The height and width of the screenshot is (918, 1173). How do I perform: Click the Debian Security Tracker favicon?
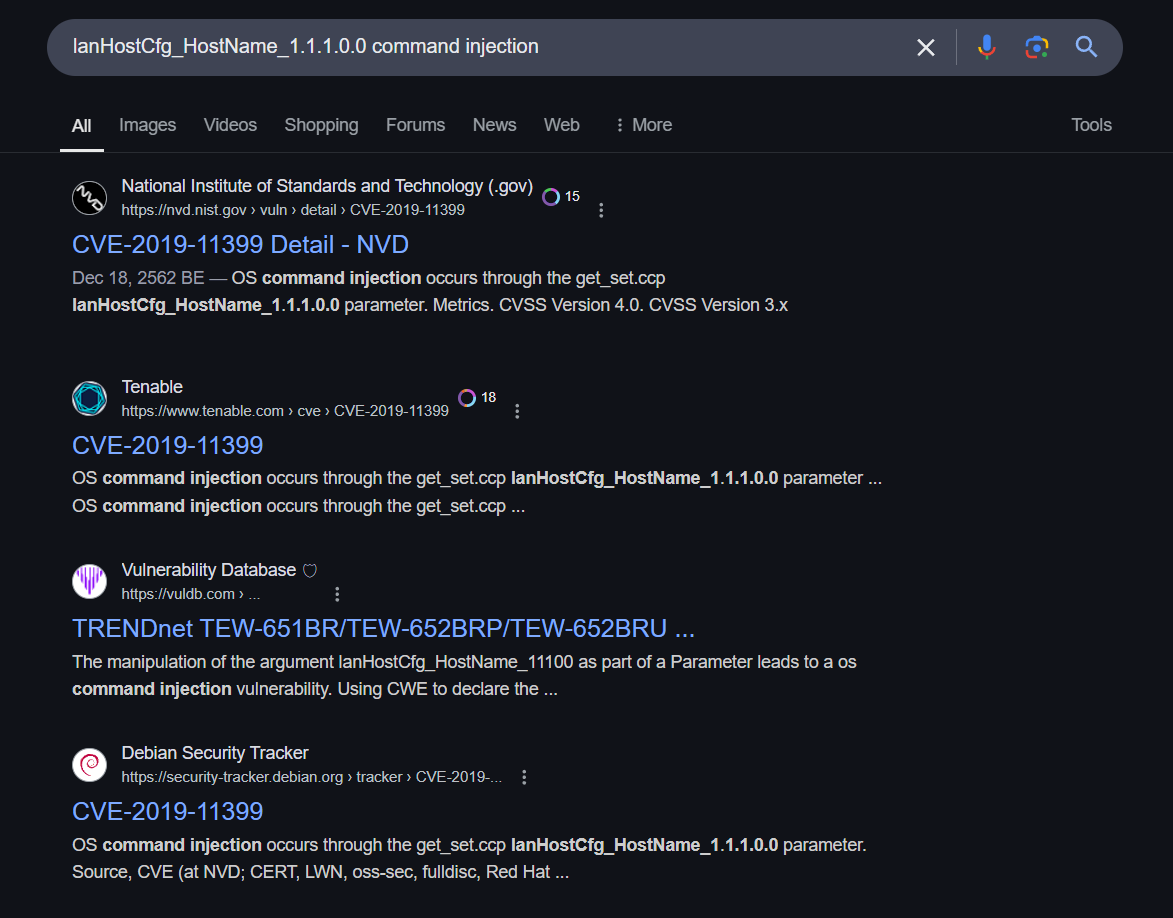pyautogui.click(x=89, y=765)
